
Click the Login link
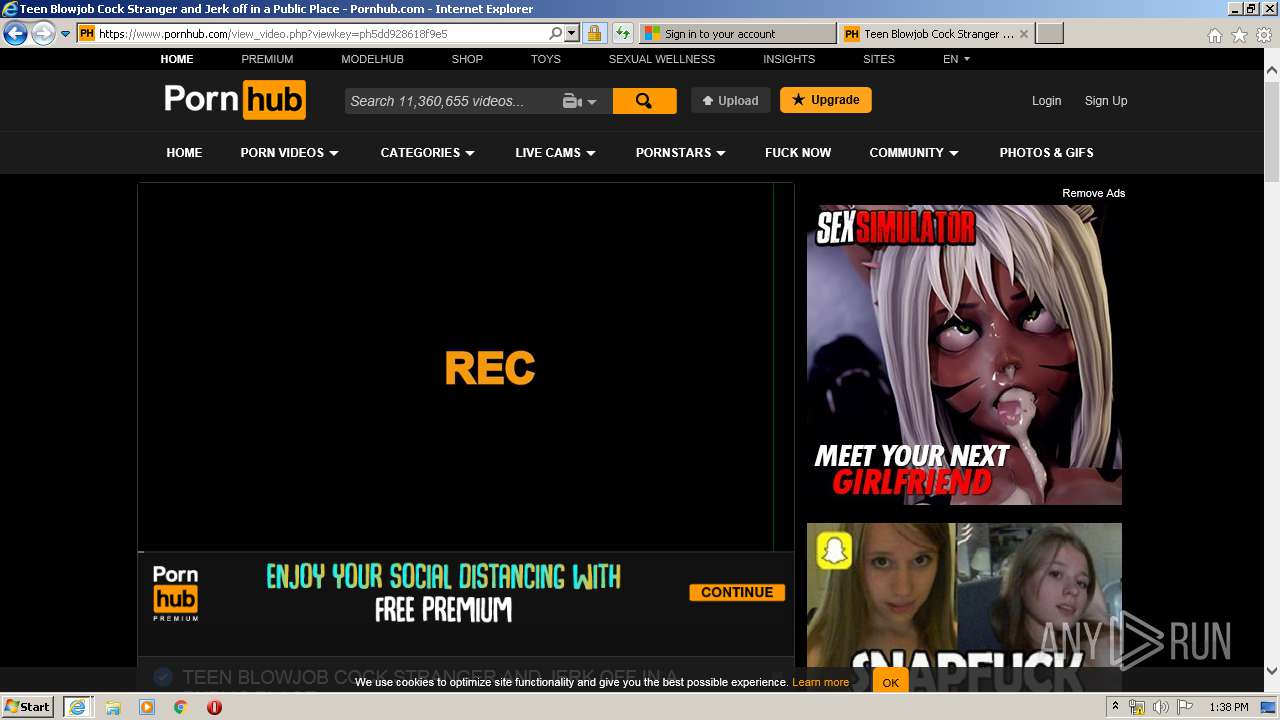coord(1046,101)
